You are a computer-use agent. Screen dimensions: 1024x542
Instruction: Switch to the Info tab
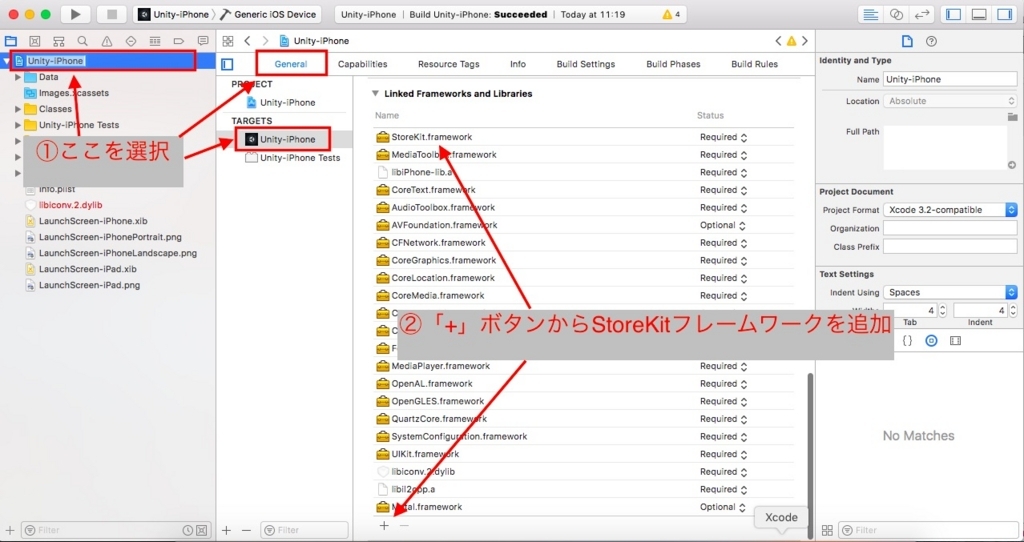pos(518,64)
